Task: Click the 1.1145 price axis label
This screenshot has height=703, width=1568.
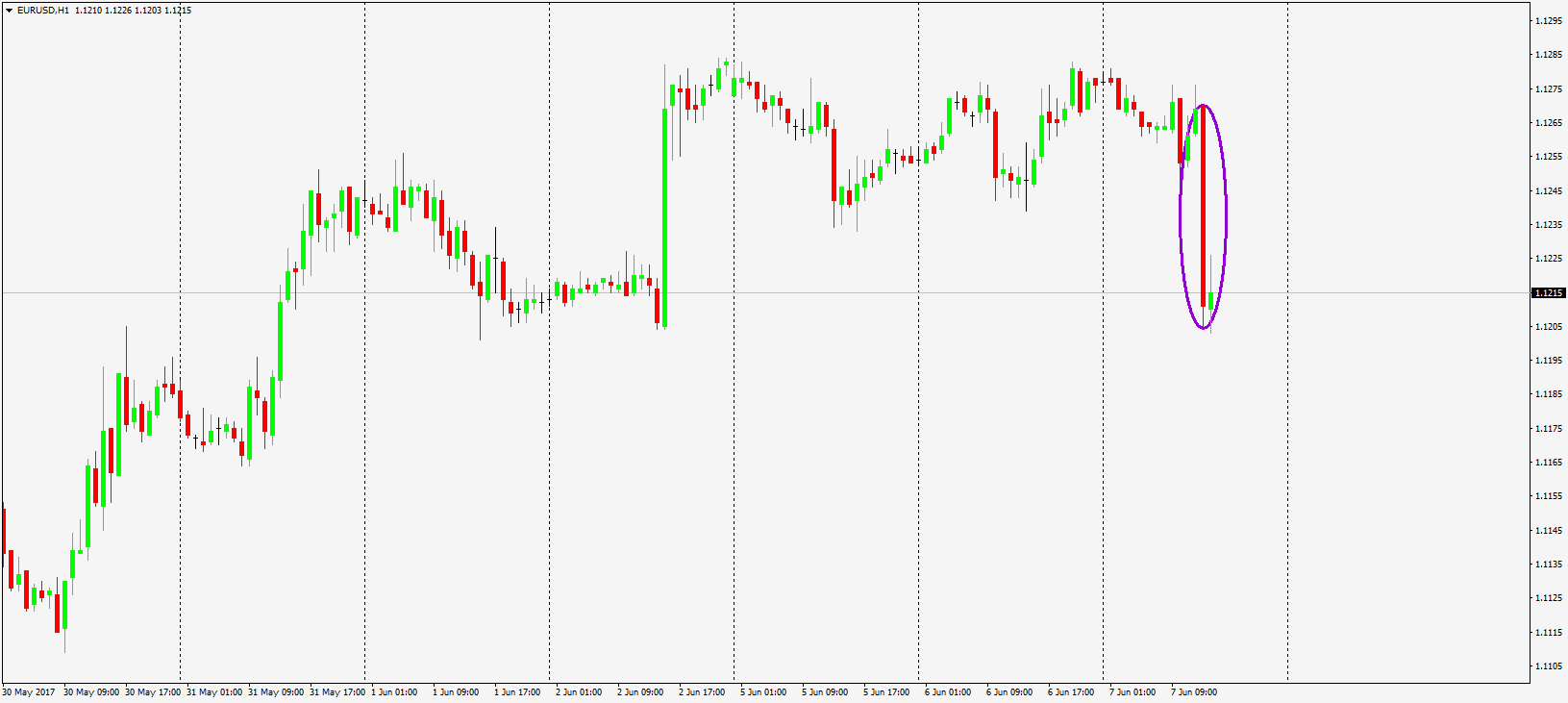Action: tap(1549, 531)
